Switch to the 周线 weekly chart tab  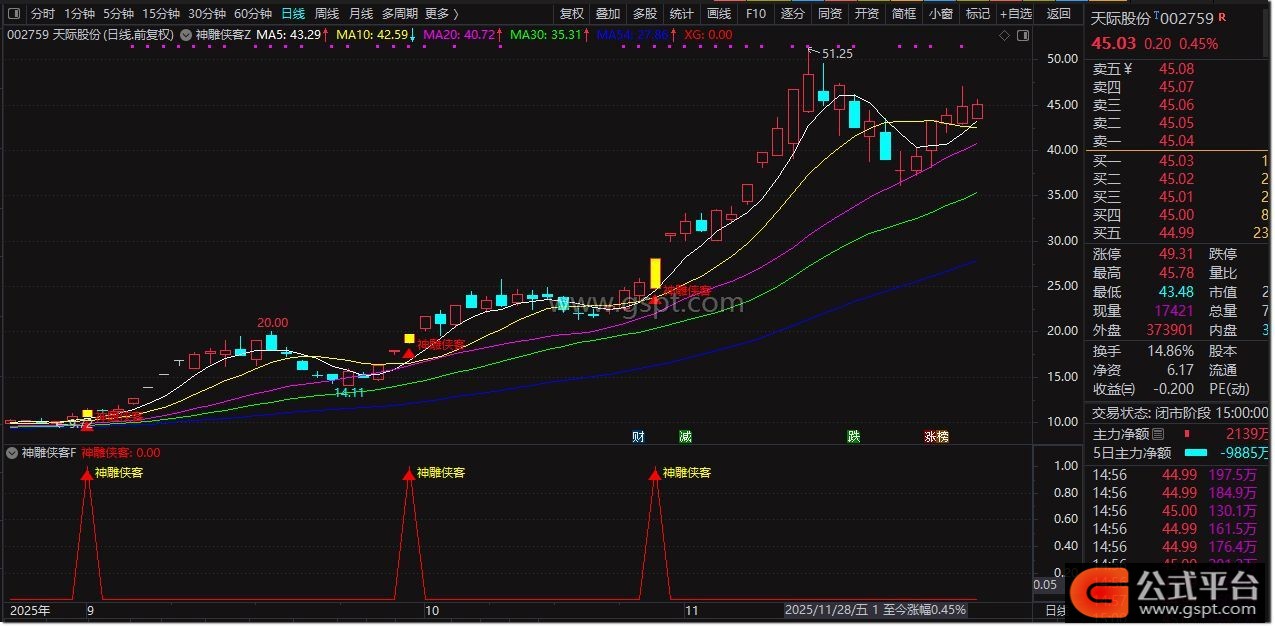coord(327,14)
